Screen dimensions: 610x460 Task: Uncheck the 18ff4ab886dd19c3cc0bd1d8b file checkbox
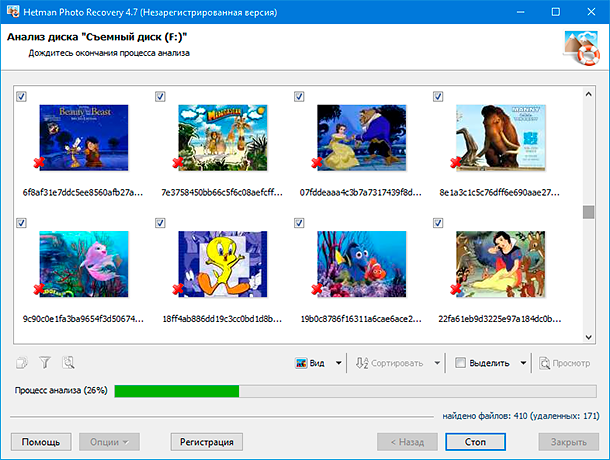click(160, 223)
